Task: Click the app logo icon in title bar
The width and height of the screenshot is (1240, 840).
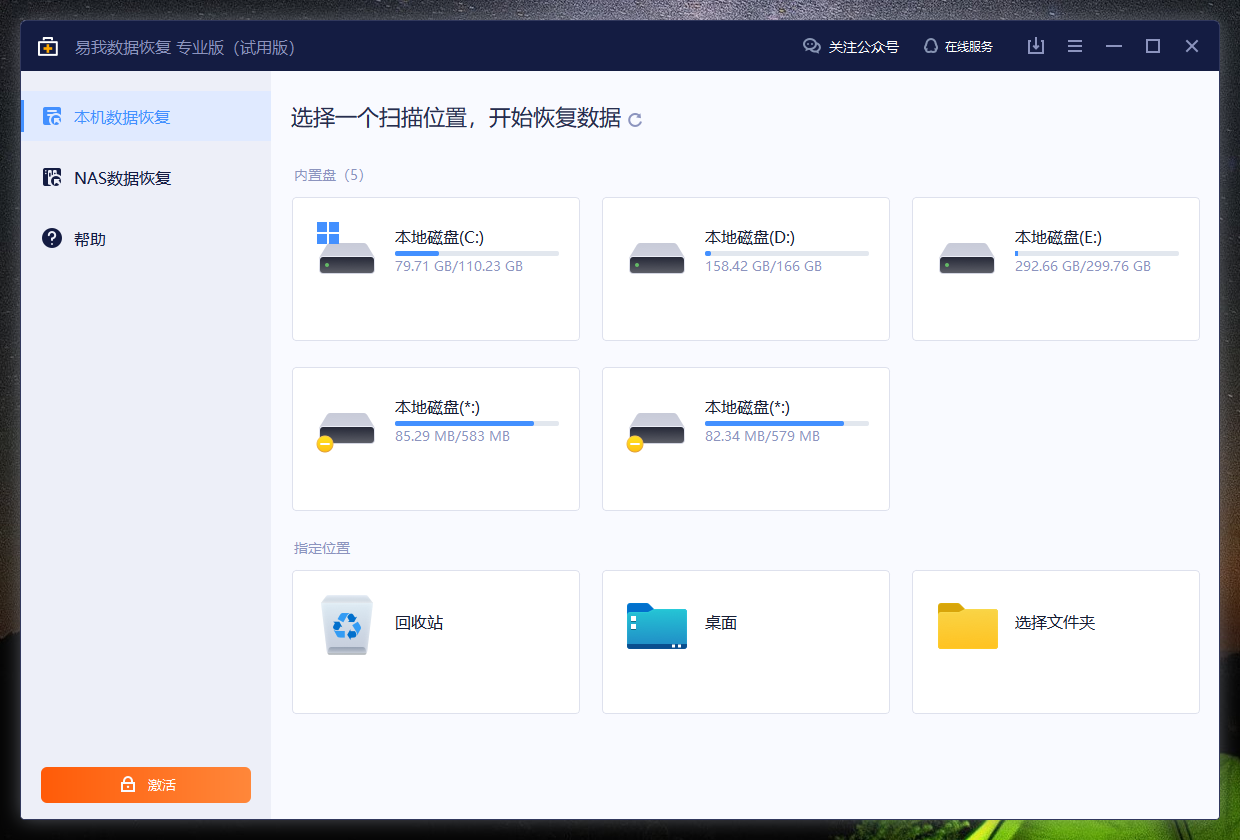Action: tap(48, 47)
